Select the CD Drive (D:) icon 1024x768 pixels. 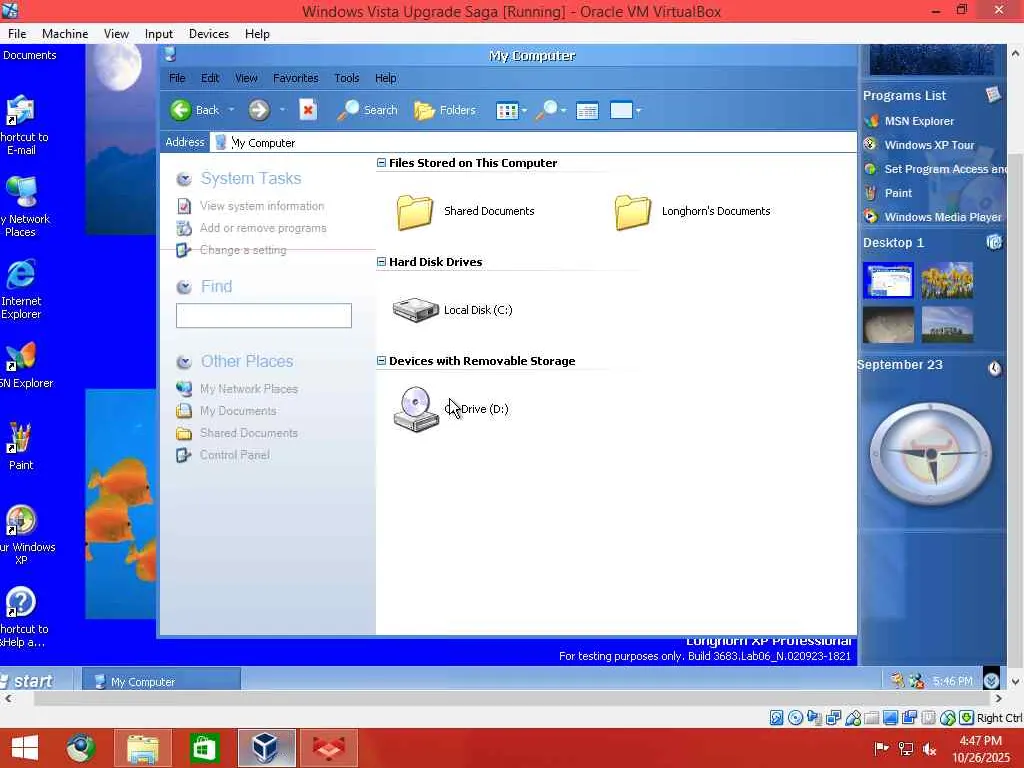(x=416, y=409)
